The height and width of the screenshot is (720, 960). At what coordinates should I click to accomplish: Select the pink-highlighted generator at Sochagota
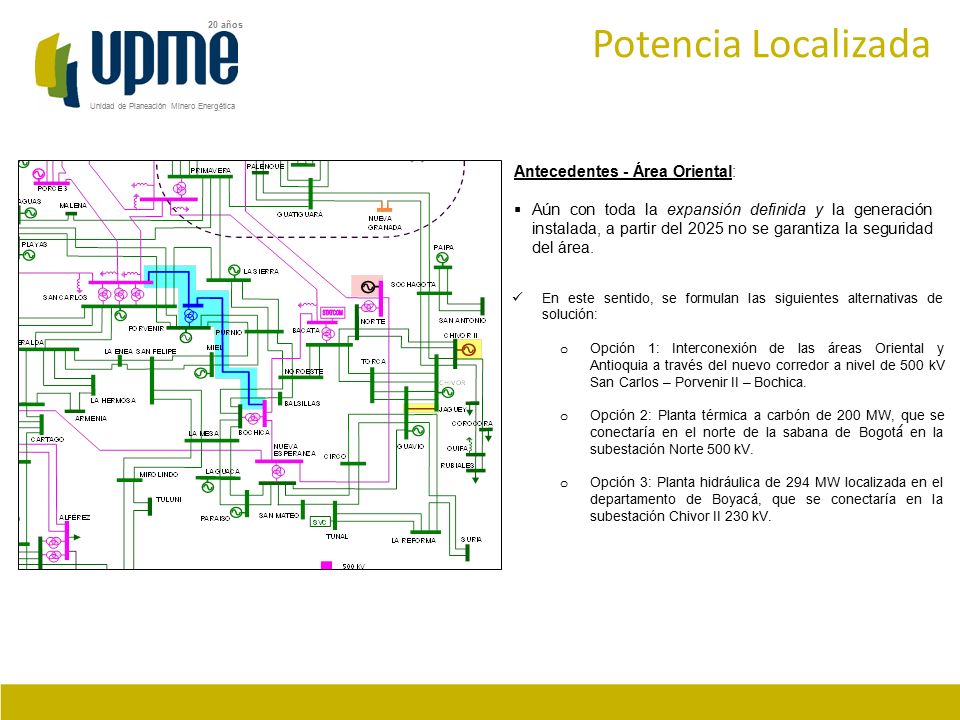(x=367, y=287)
